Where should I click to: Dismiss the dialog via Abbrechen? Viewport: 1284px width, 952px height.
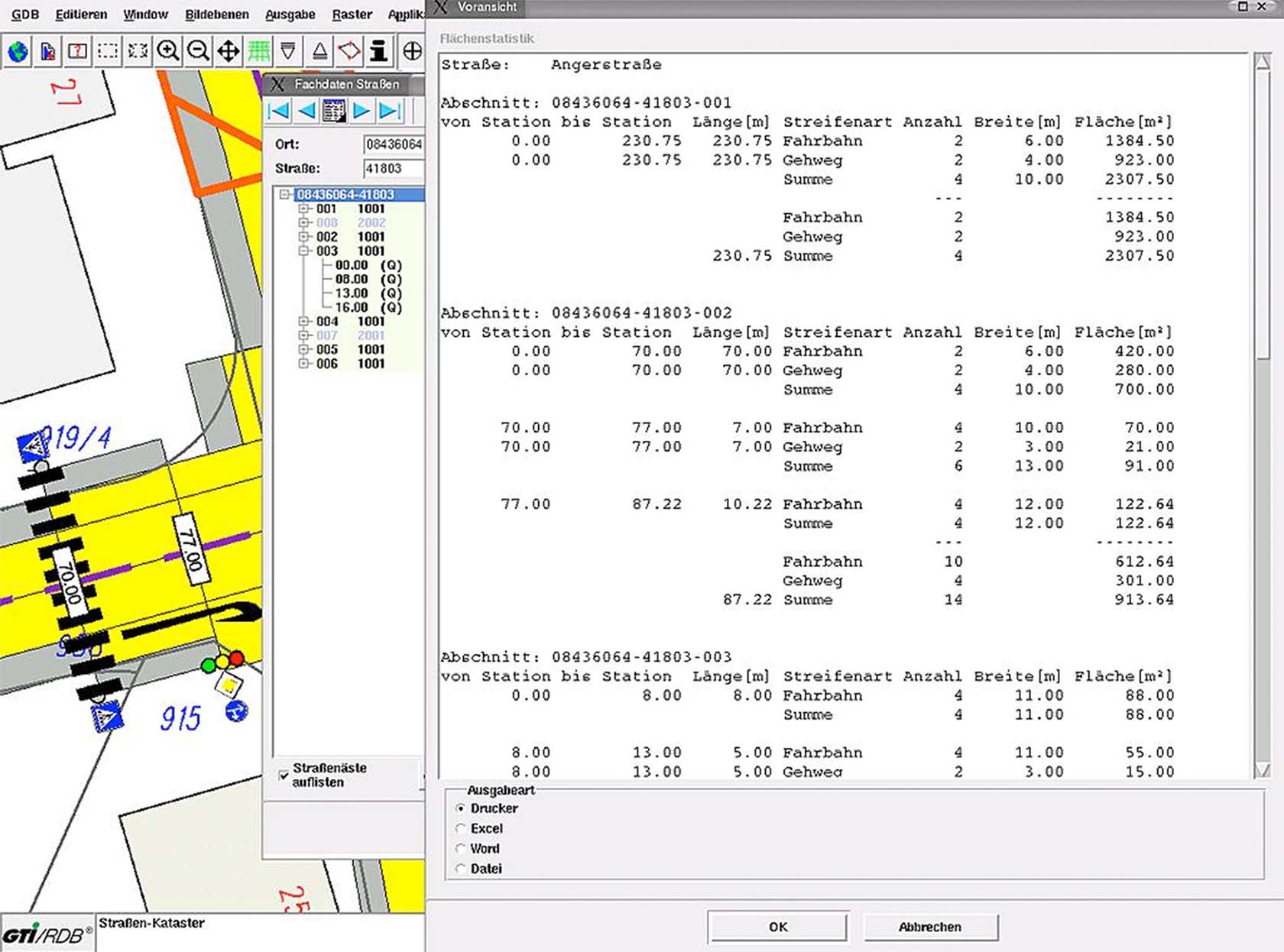click(x=929, y=927)
